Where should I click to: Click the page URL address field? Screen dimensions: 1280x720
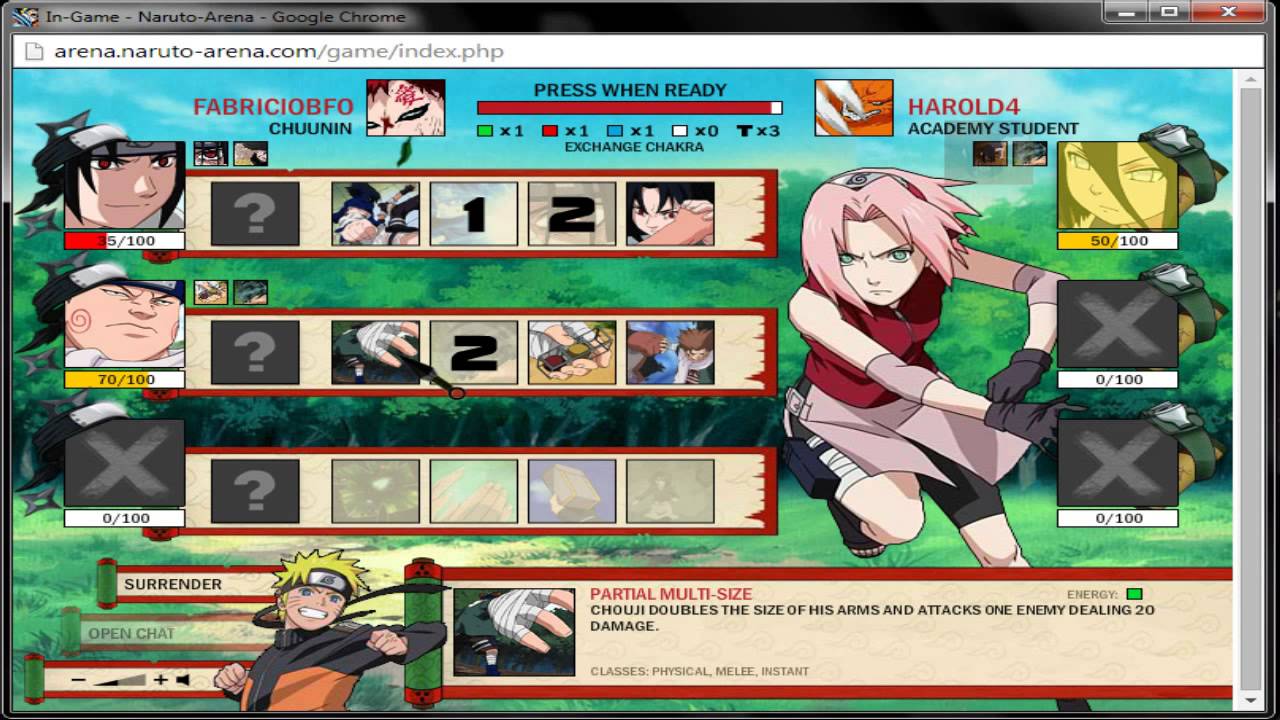point(640,51)
